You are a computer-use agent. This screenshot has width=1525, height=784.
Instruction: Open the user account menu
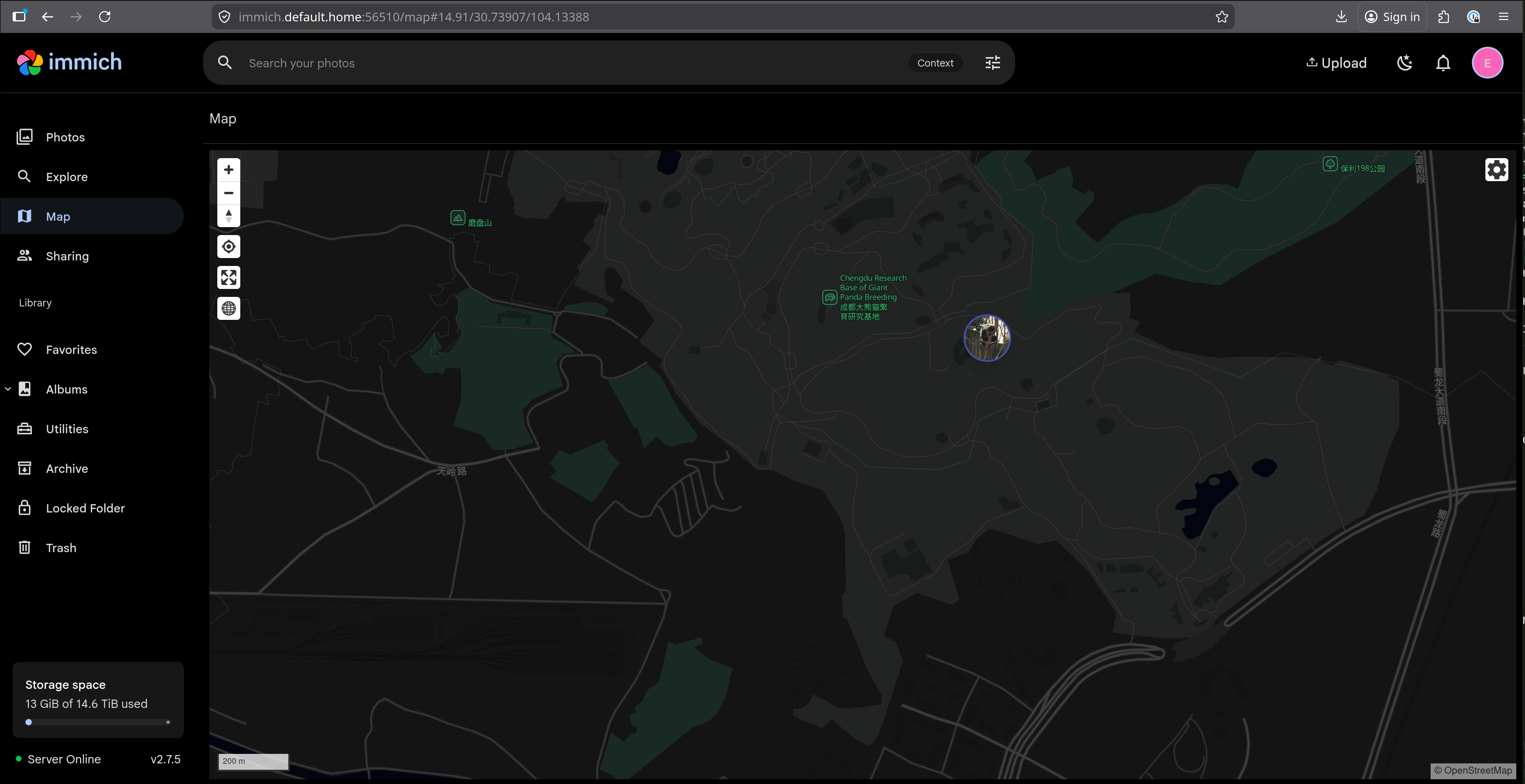[1487, 63]
